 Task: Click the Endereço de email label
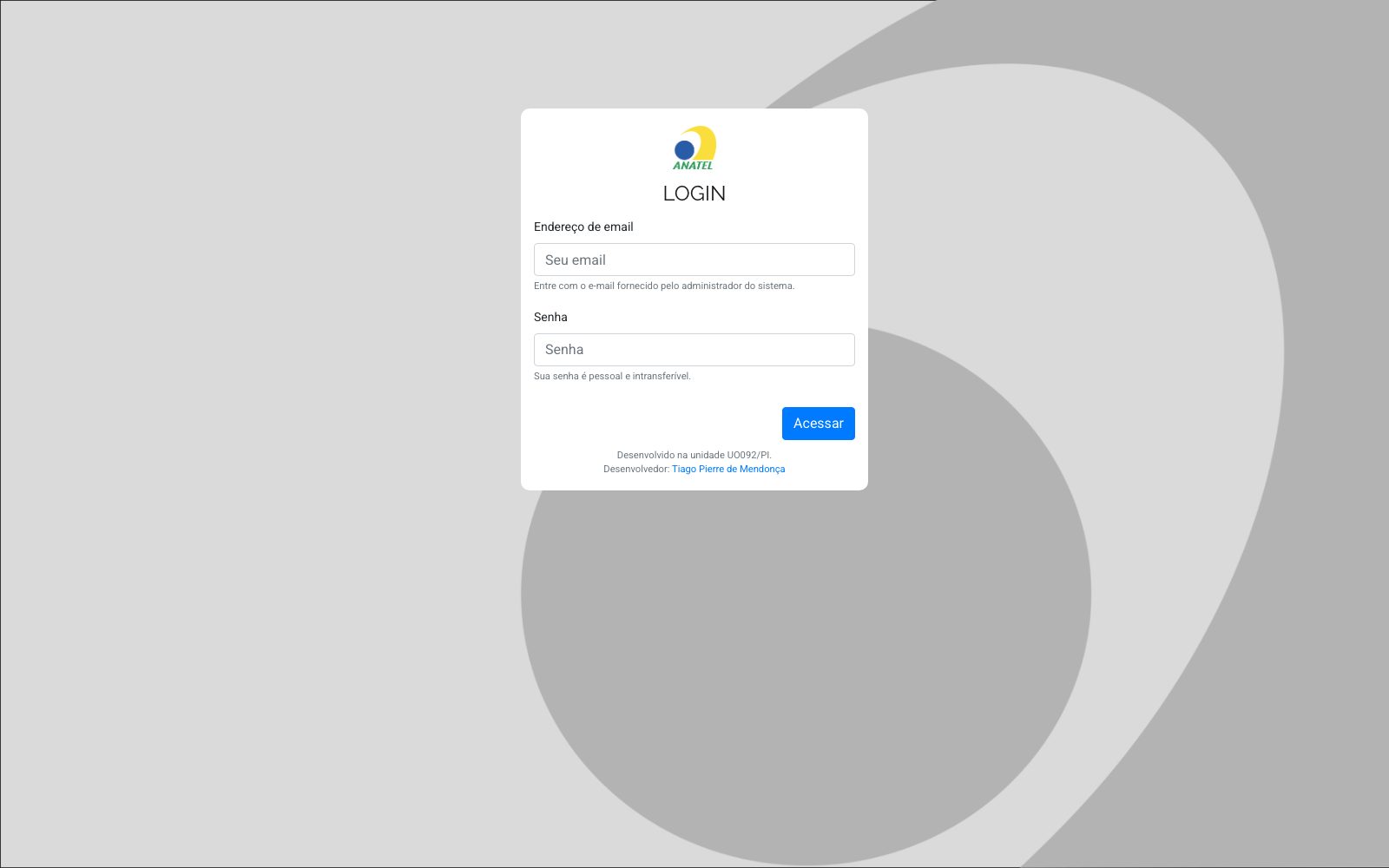583,227
